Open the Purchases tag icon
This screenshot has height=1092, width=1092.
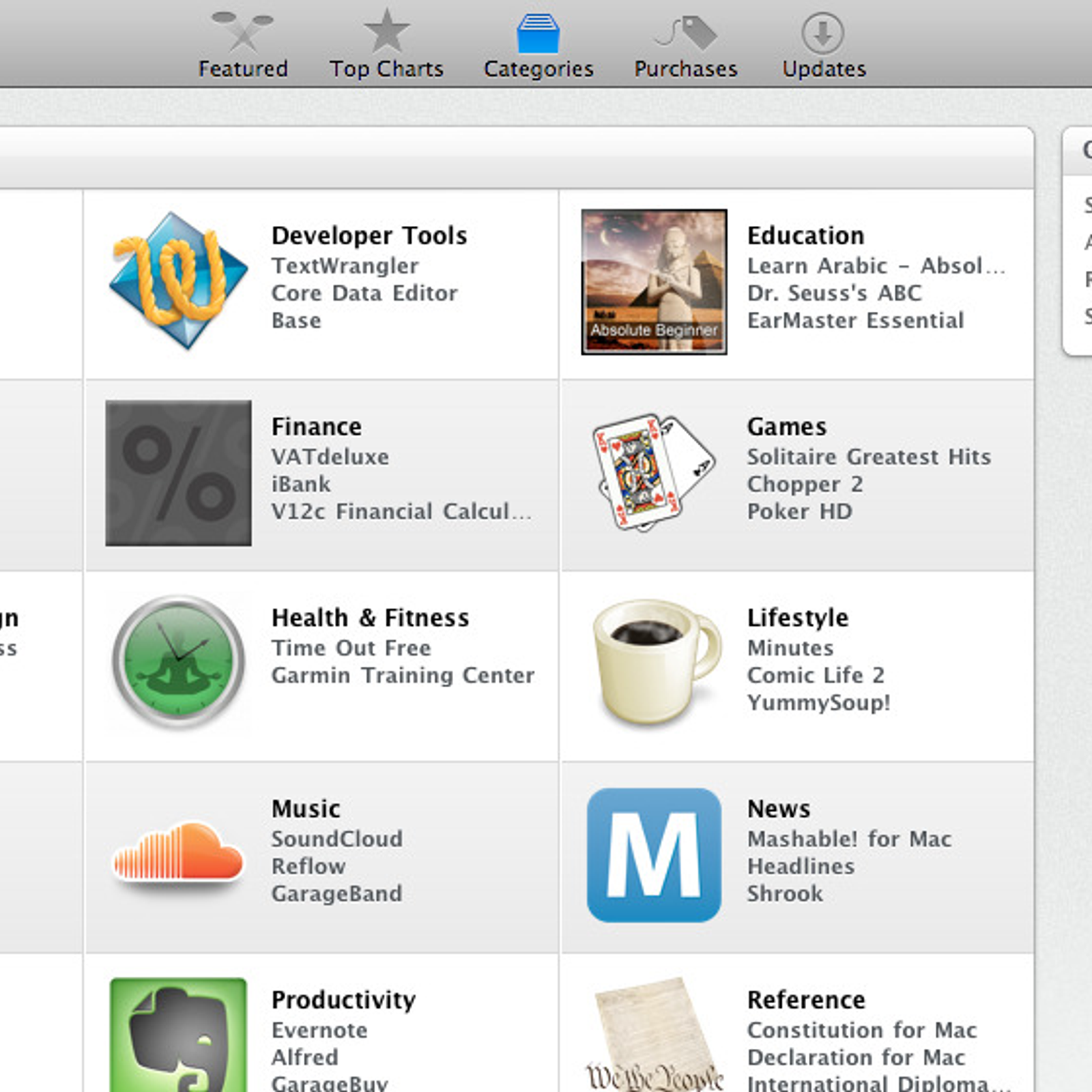click(686, 32)
